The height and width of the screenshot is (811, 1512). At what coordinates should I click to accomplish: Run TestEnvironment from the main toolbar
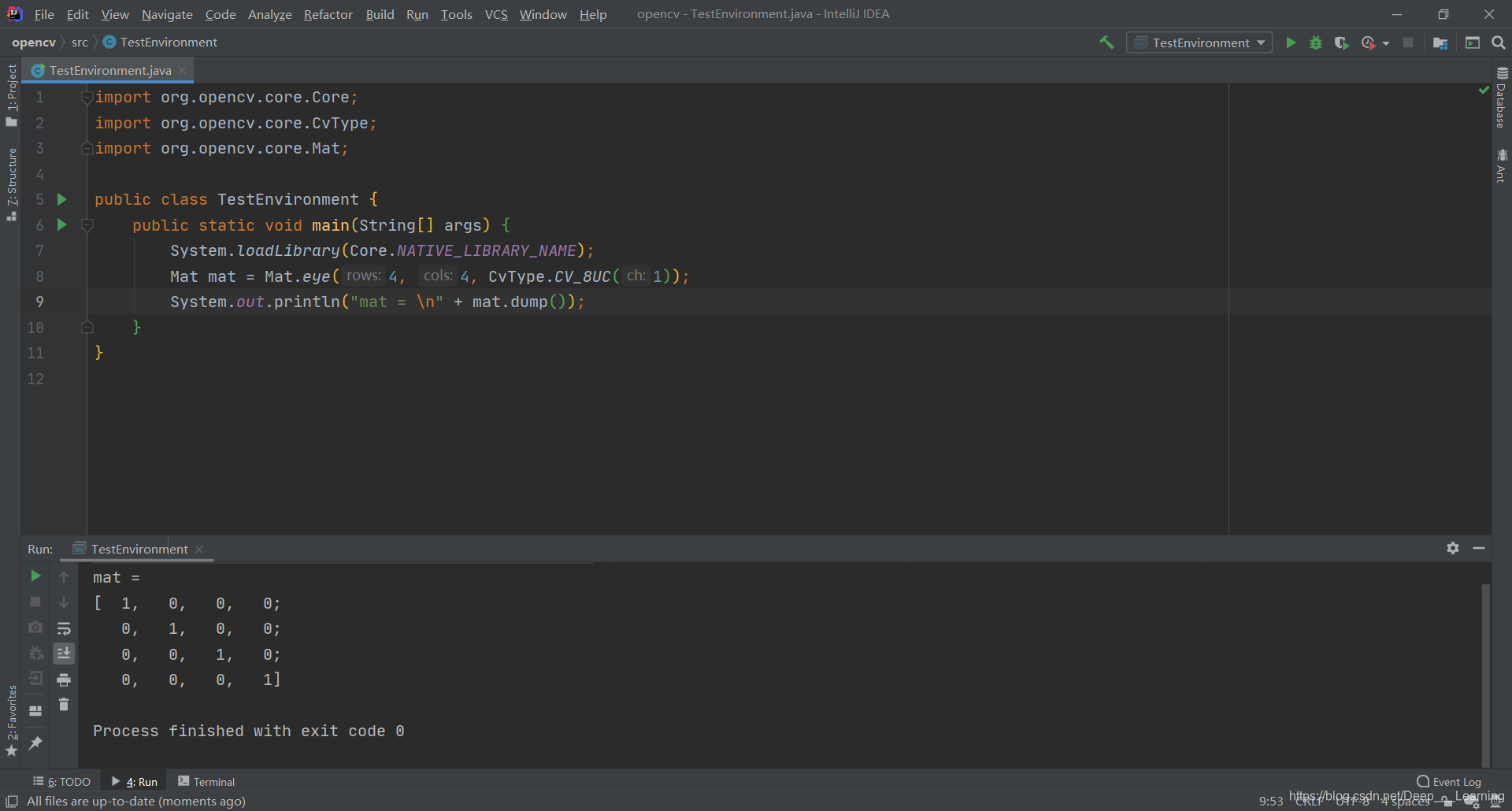coord(1291,43)
